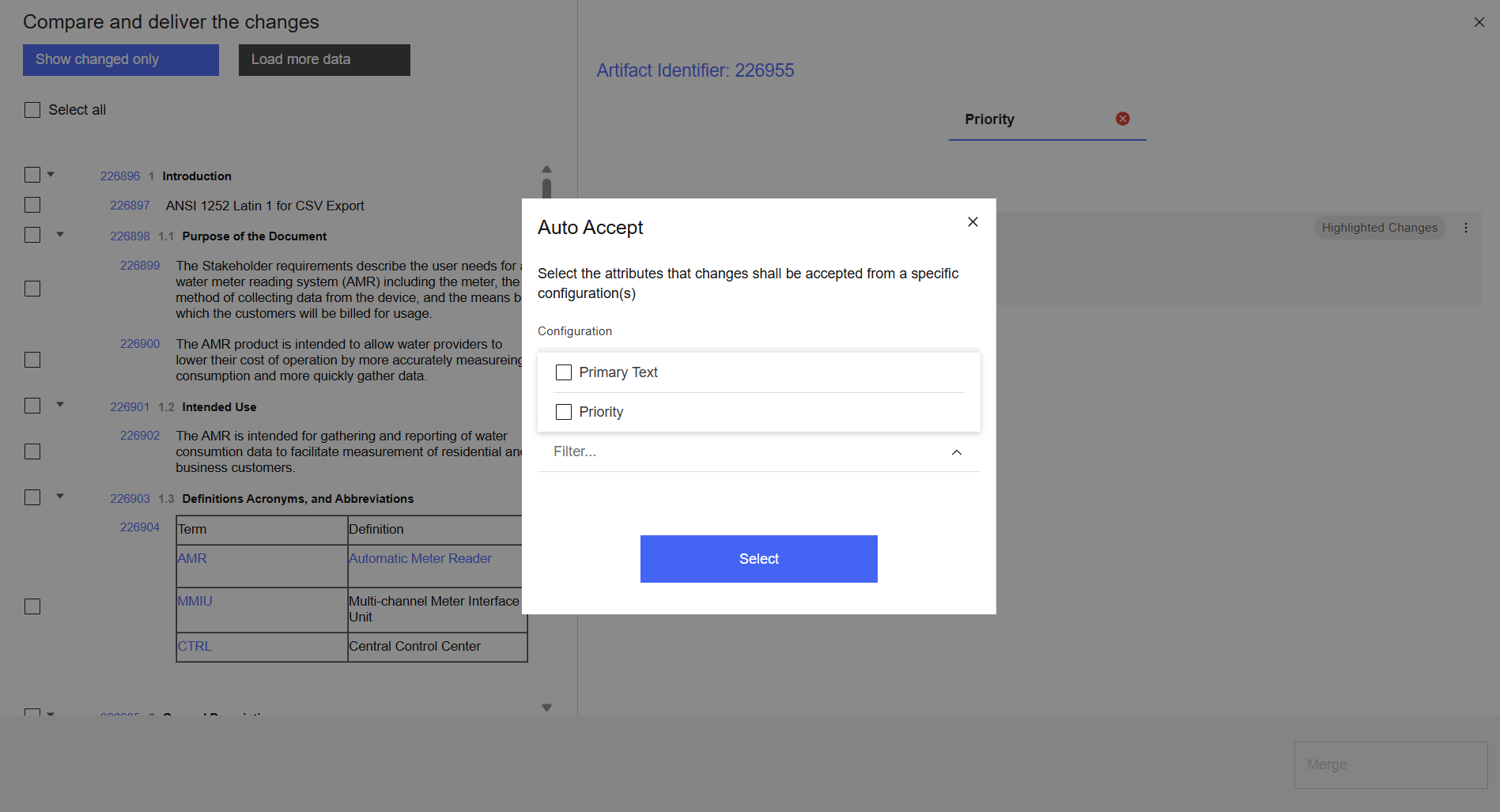1500x812 pixels.
Task: Collapse the Introduction section tree arrow
Action: pyautogui.click(x=51, y=175)
